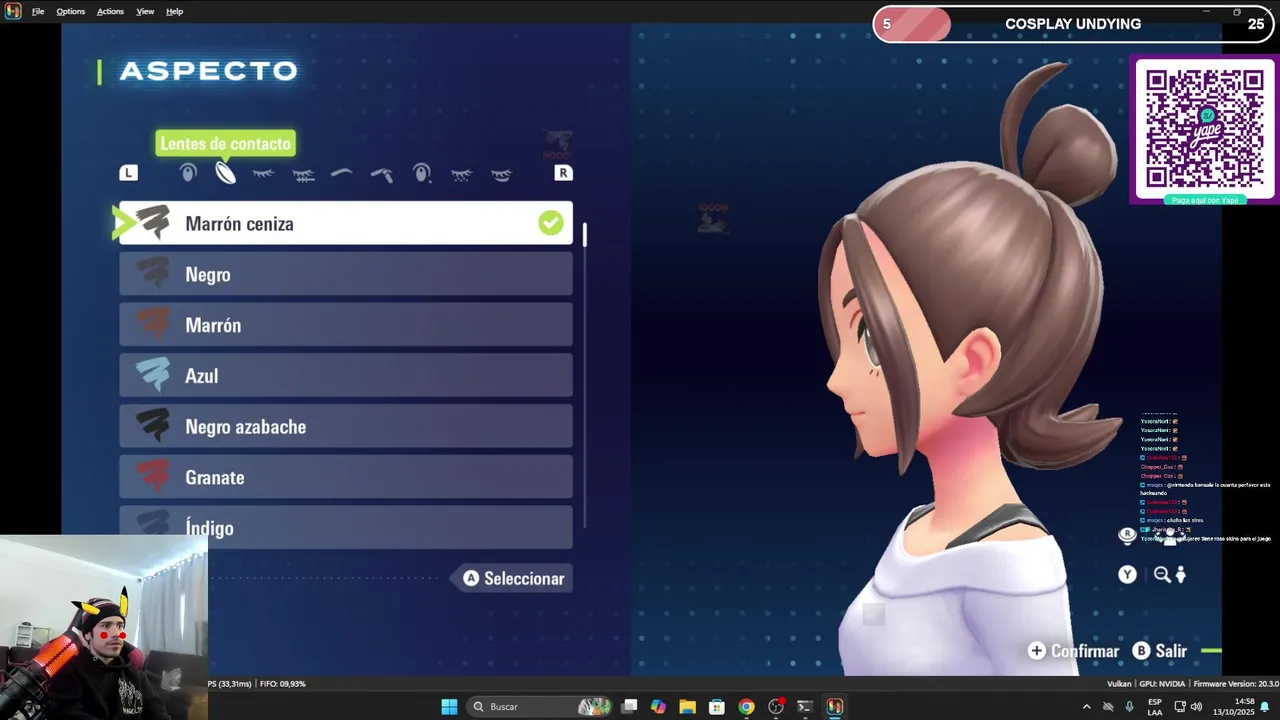1280x720 pixels.
Task: Choose the Azul lens color
Action: [346, 376]
